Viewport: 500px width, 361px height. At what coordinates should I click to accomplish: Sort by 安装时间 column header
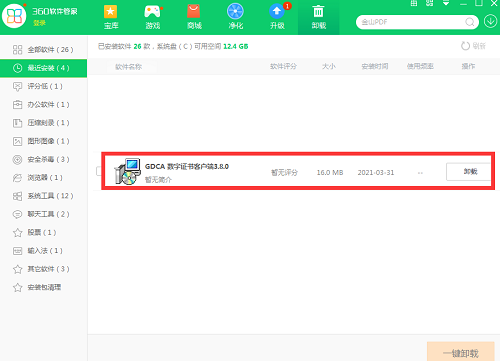(x=375, y=66)
